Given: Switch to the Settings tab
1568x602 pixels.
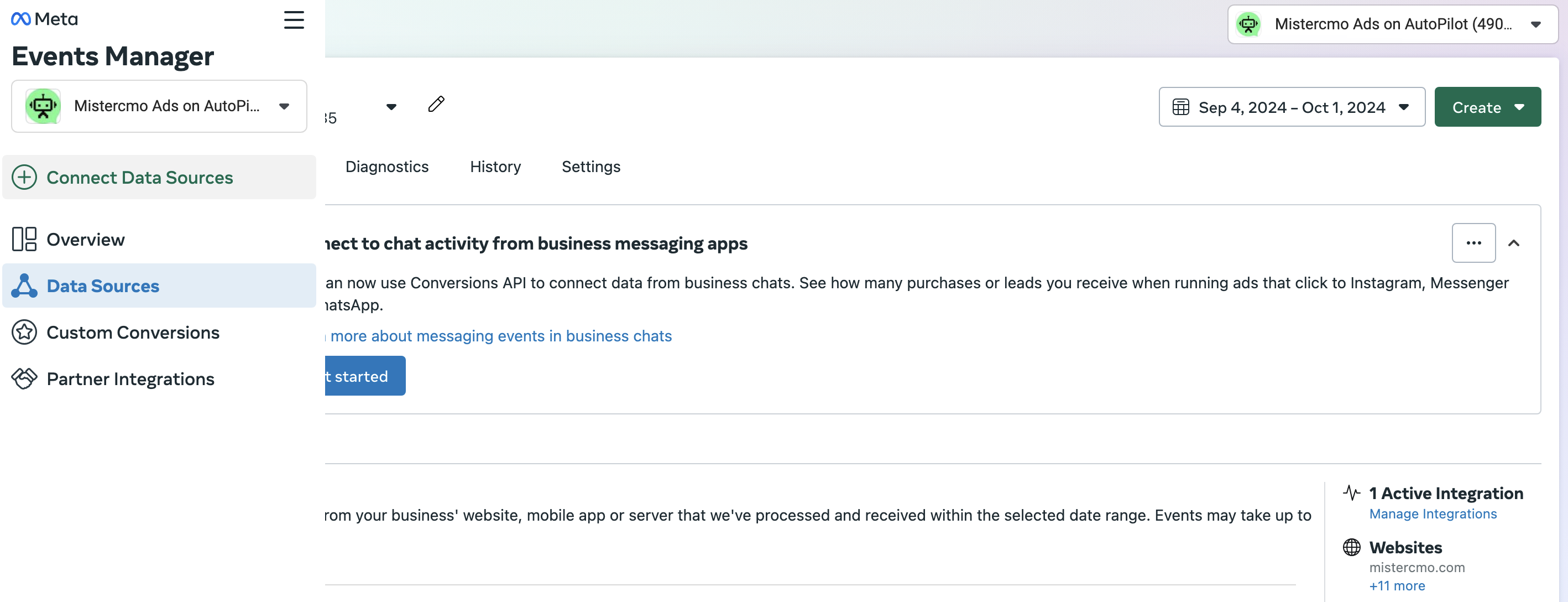Looking at the screenshot, I should click(x=590, y=167).
